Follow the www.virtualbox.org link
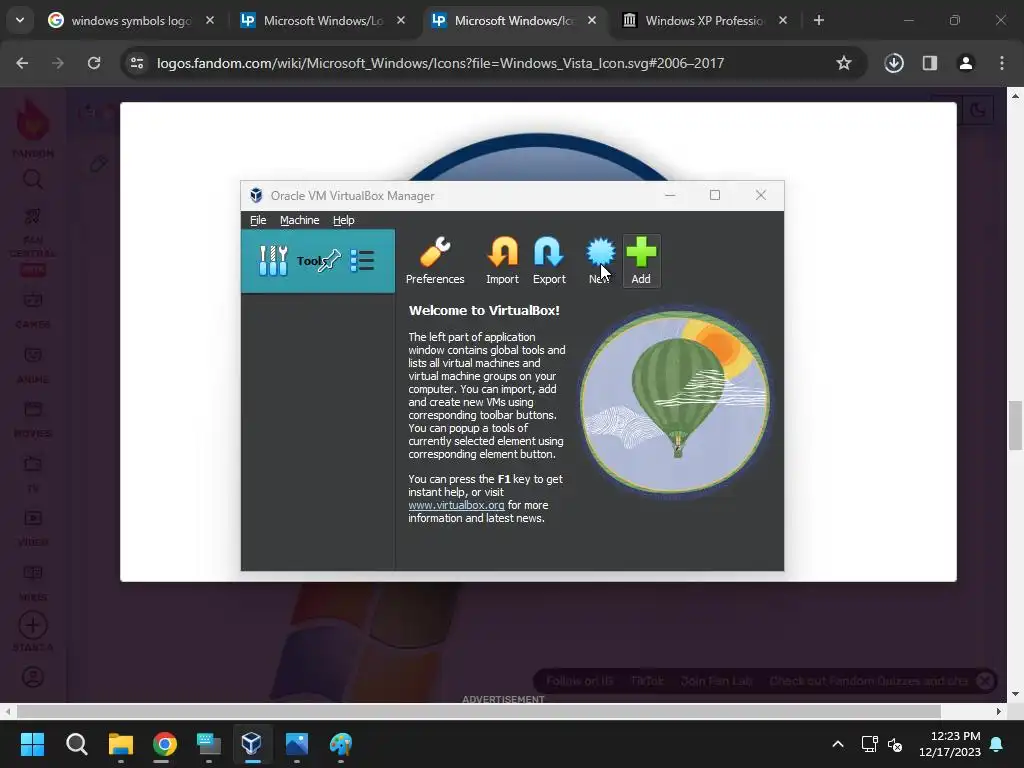 tap(456, 505)
